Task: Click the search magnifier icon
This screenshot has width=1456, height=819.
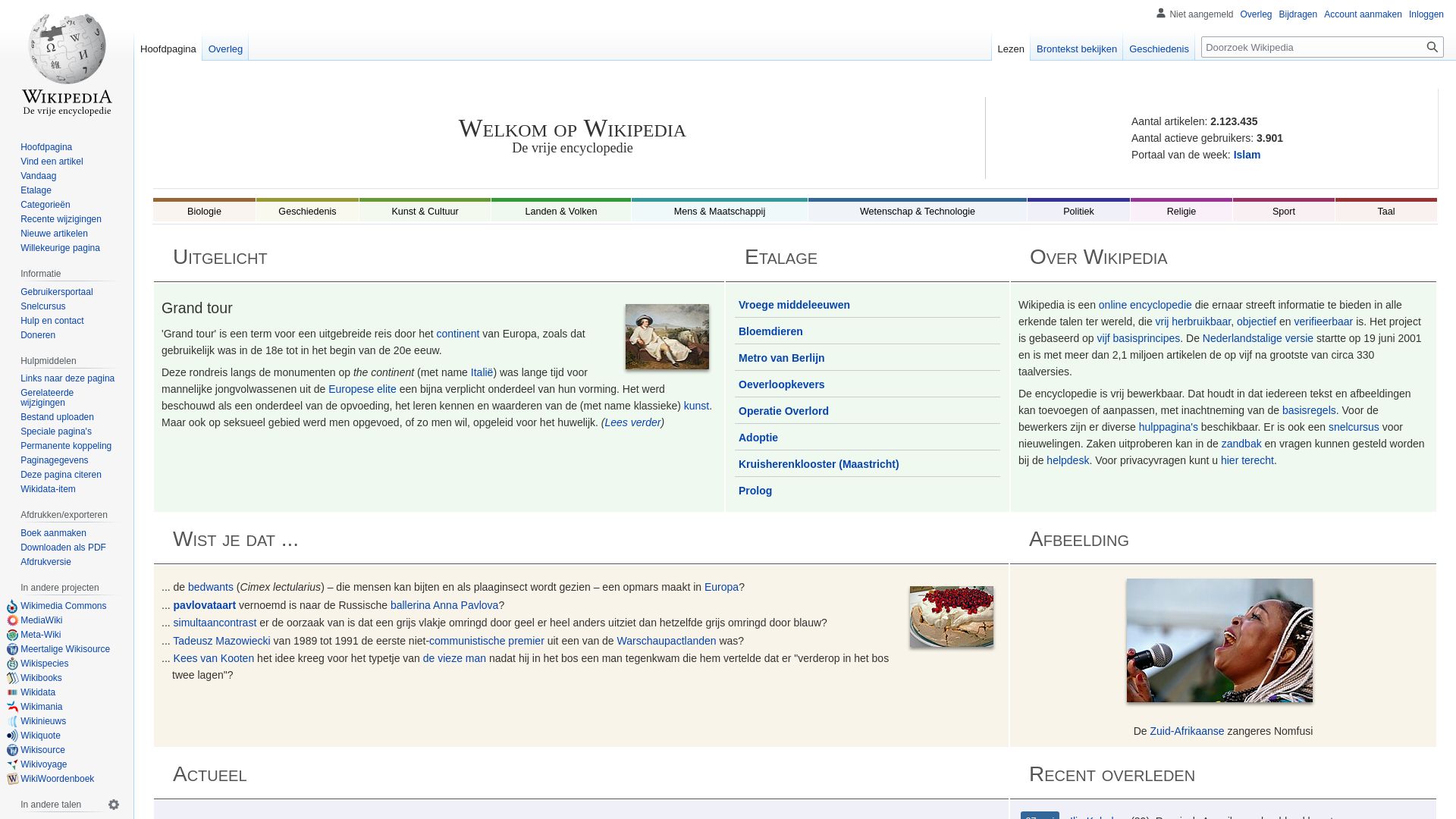Action: coord(1432,47)
